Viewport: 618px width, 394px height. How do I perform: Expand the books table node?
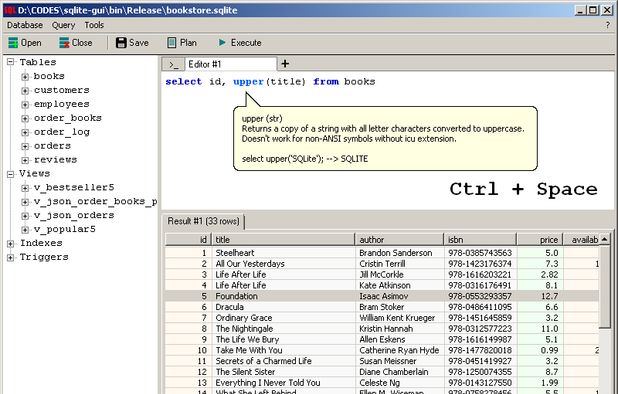tap(25, 76)
